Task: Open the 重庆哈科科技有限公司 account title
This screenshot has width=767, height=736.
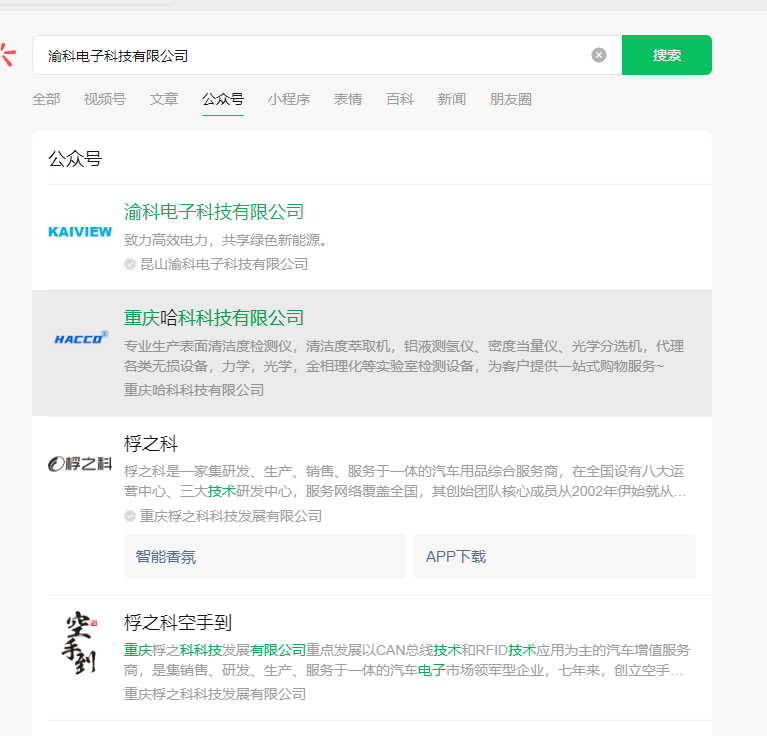Action: (x=214, y=318)
